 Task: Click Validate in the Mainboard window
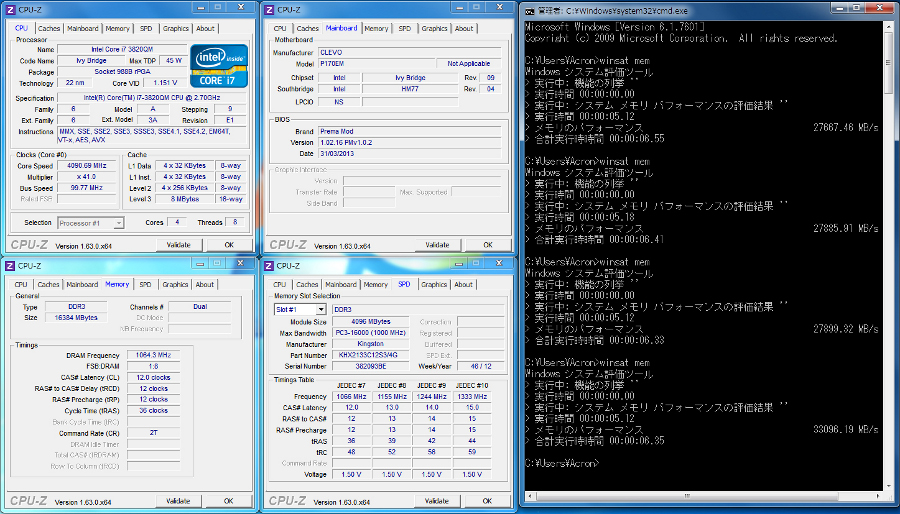tap(437, 245)
